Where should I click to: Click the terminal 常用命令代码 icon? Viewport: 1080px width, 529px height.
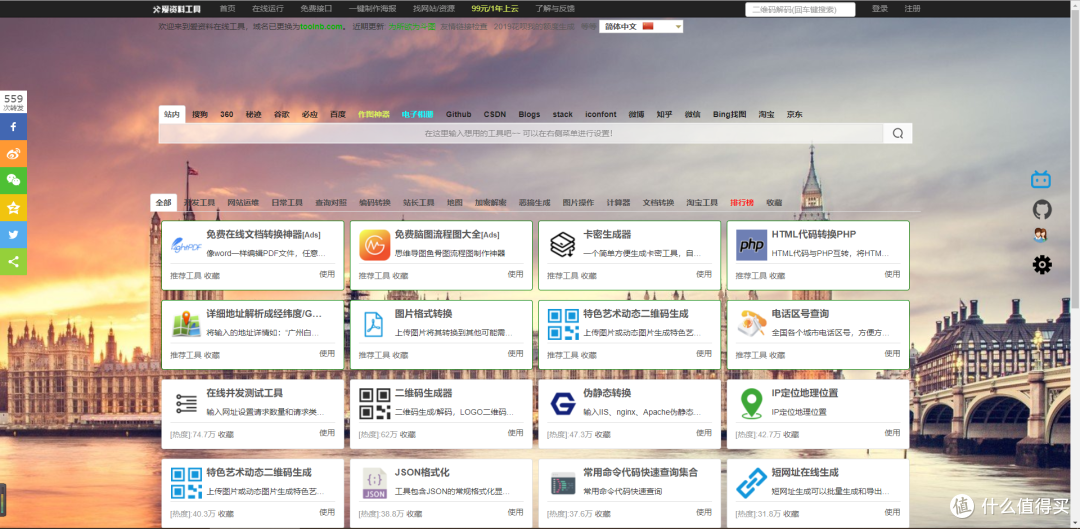click(x=563, y=484)
